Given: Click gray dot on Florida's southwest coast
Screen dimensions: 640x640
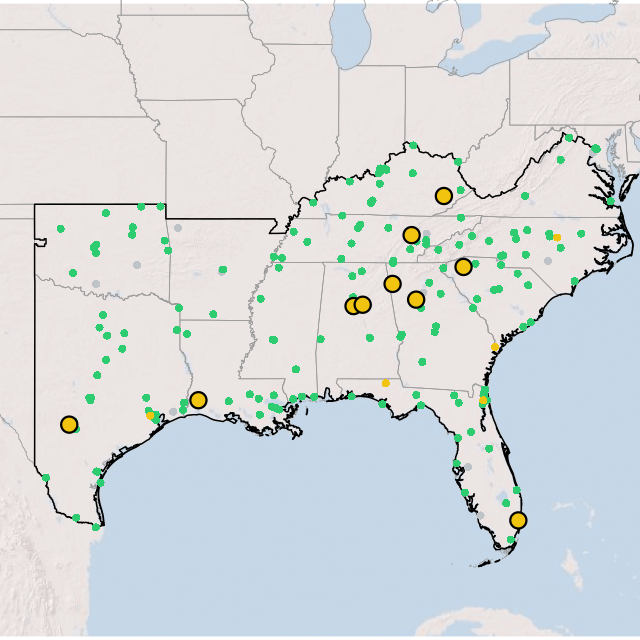Looking at the screenshot, I should click(x=481, y=515).
